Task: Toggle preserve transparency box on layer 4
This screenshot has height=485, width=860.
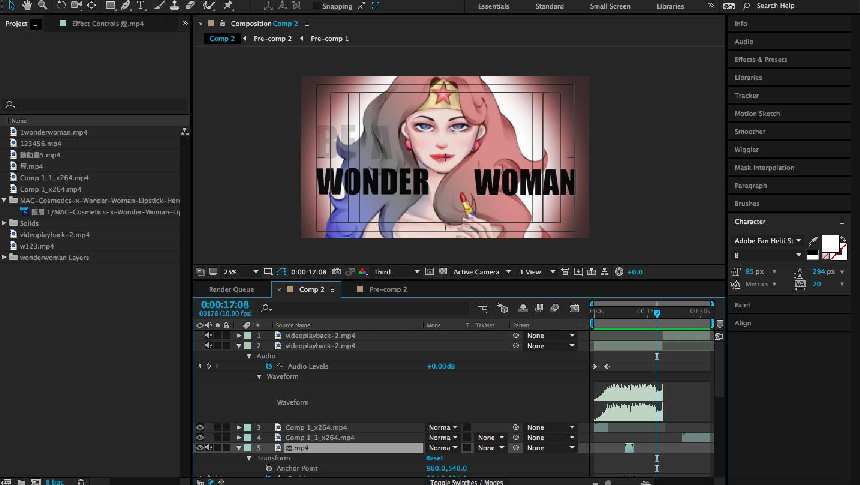Action: click(x=467, y=438)
